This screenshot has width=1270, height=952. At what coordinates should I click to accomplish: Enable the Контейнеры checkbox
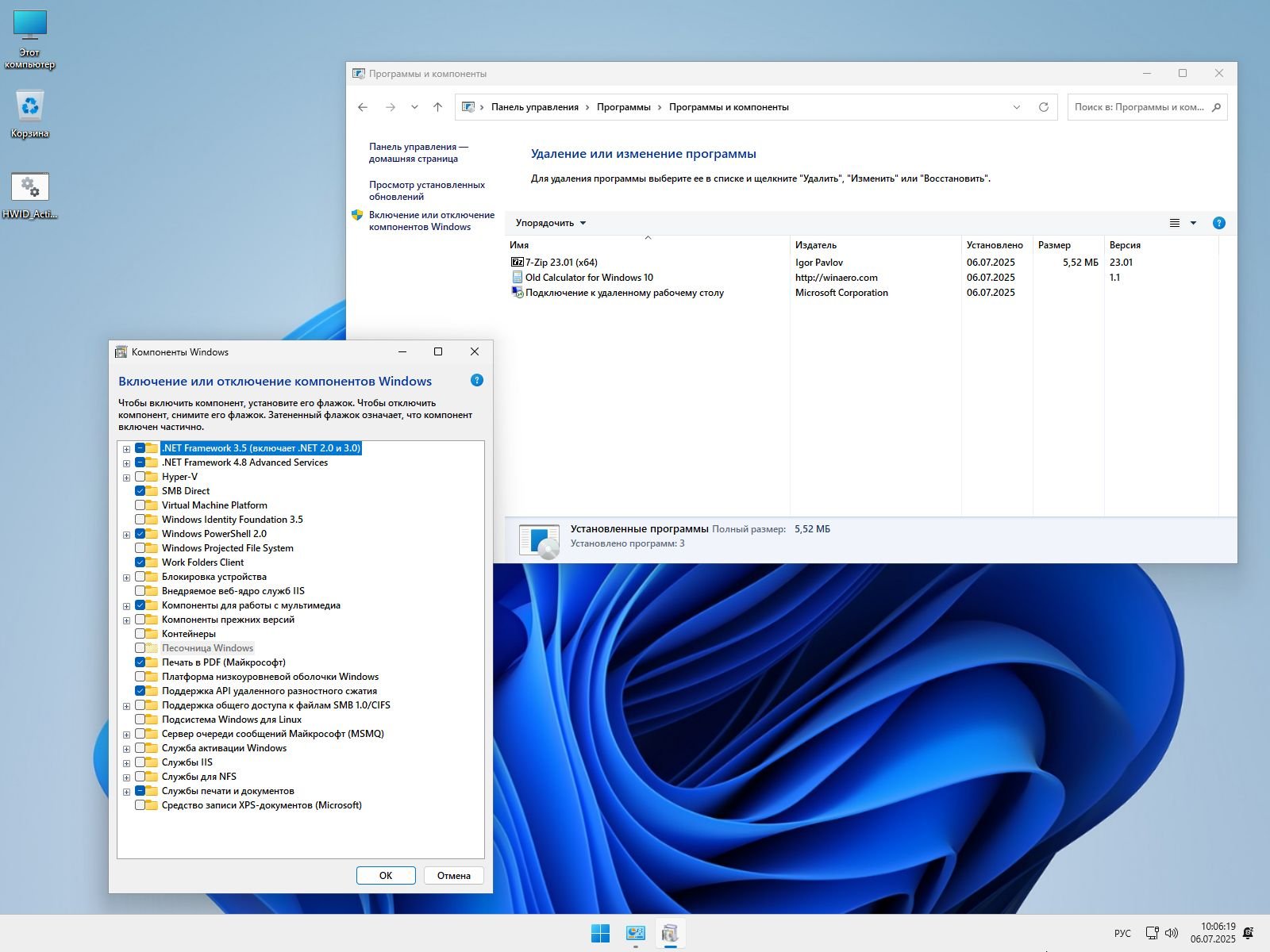[140, 634]
